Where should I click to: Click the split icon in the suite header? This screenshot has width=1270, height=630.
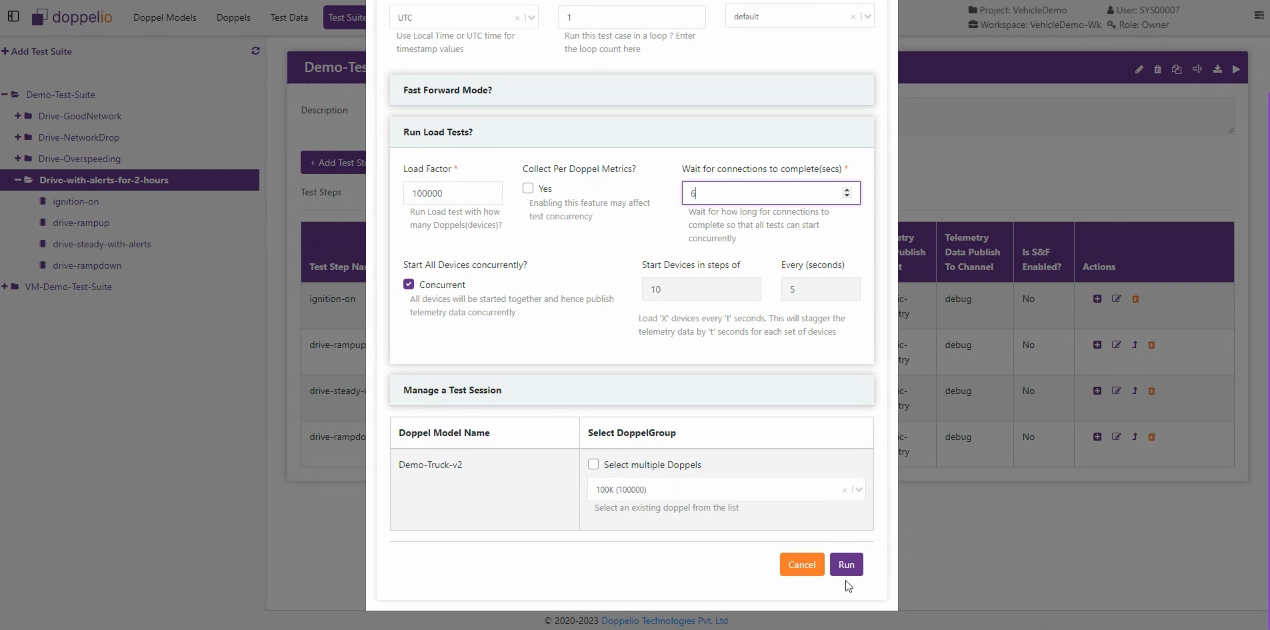point(1197,69)
